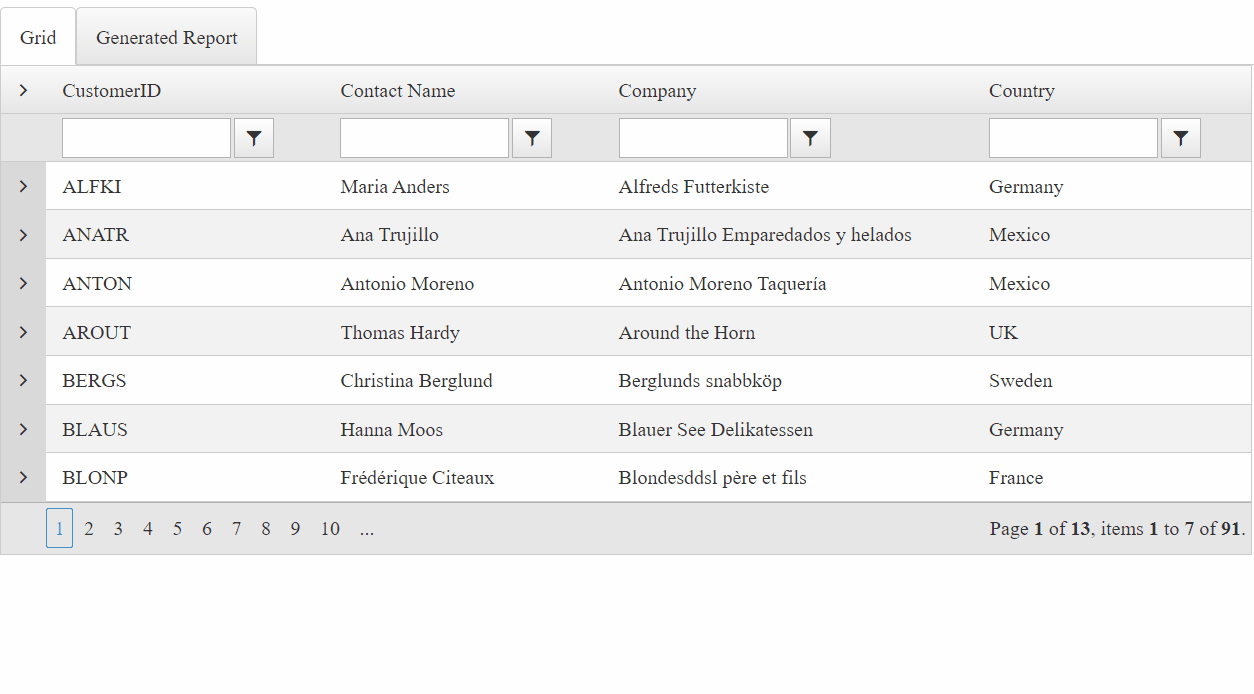
Task: Open the Country column filter options
Action: pos(1180,137)
